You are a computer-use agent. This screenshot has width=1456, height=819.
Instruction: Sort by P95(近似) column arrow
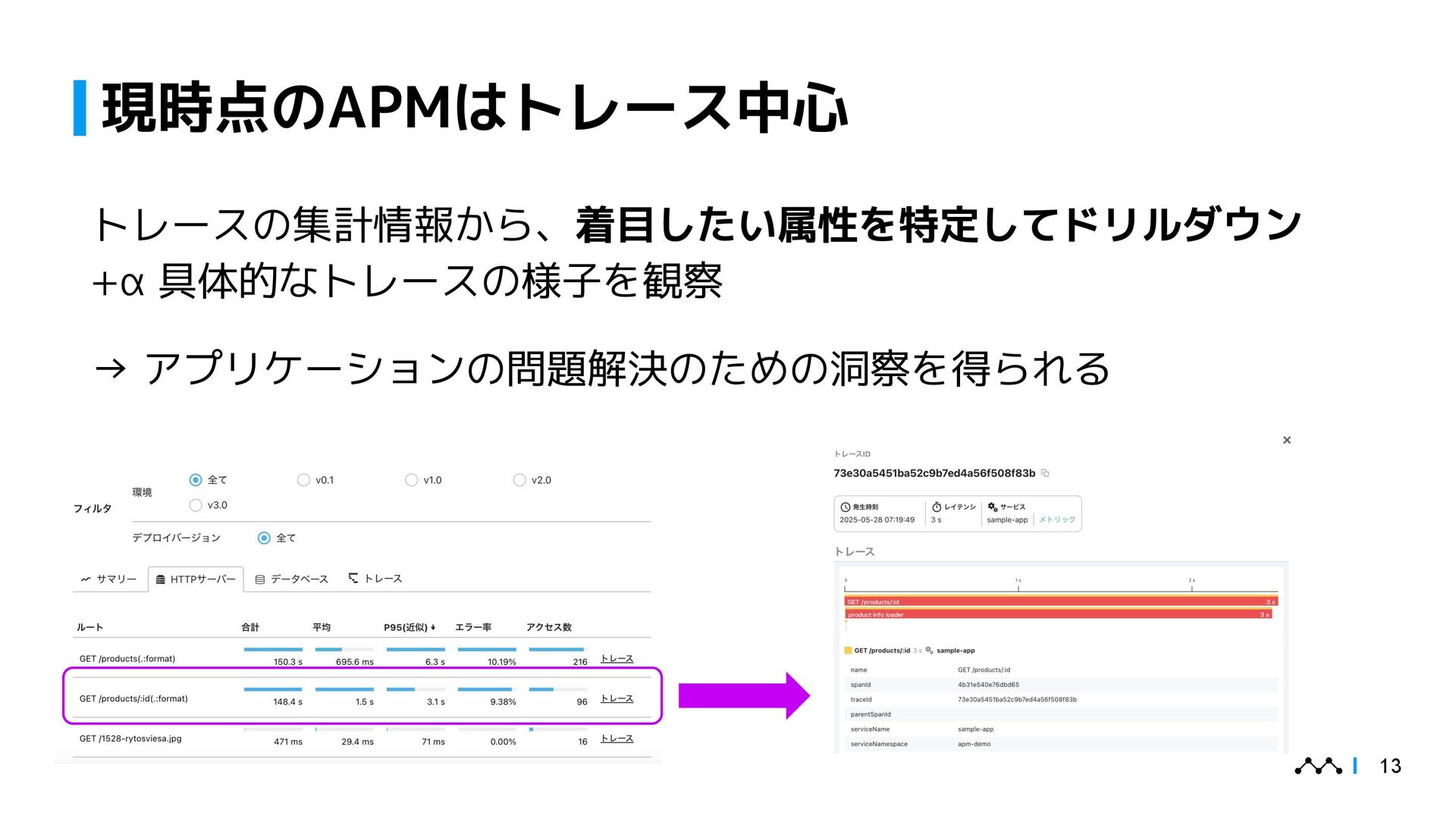pos(433,627)
